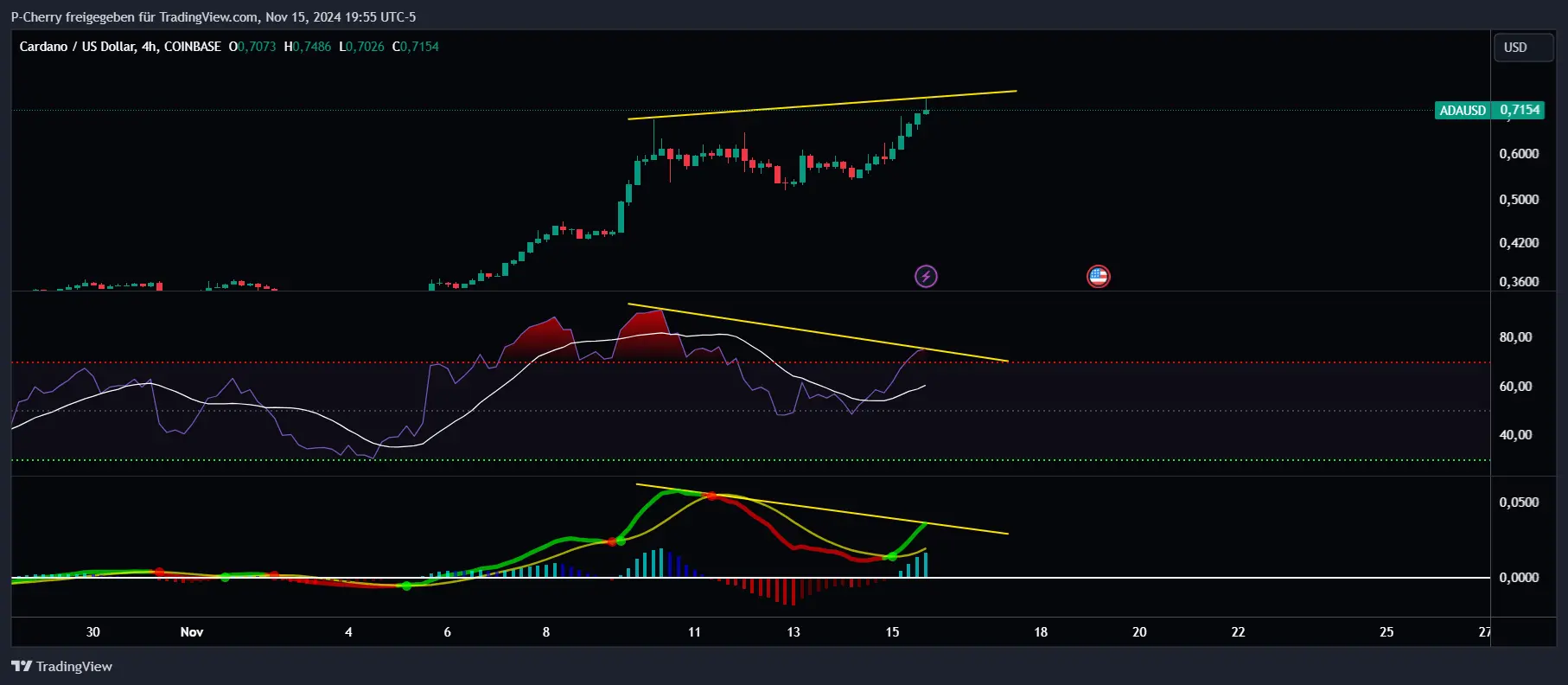Image resolution: width=1568 pixels, height=685 pixels.
Task: Click the Nov label on time axis
Action: coord(192,632)
